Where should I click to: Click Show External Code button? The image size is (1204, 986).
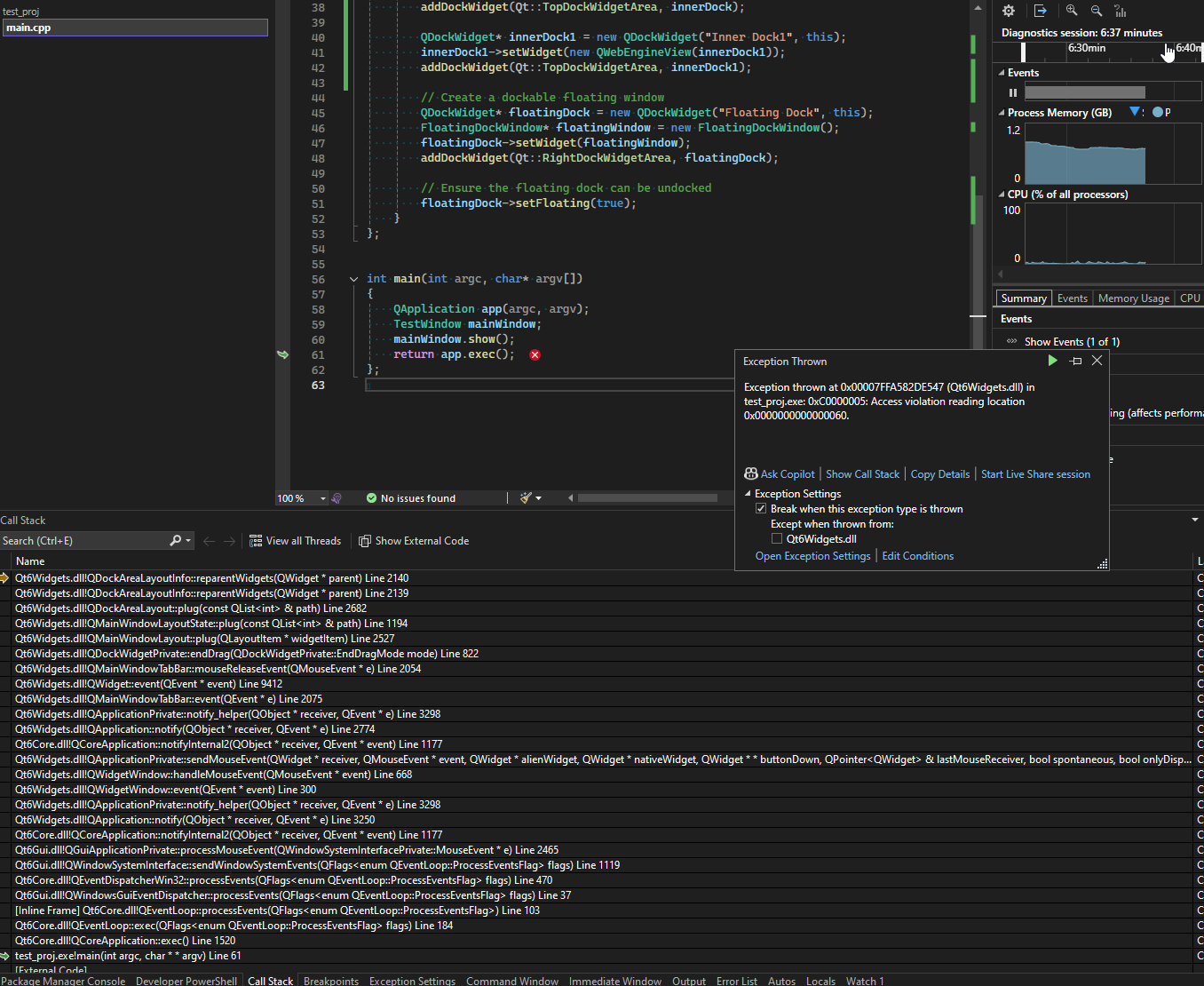[x=414, y=541]
